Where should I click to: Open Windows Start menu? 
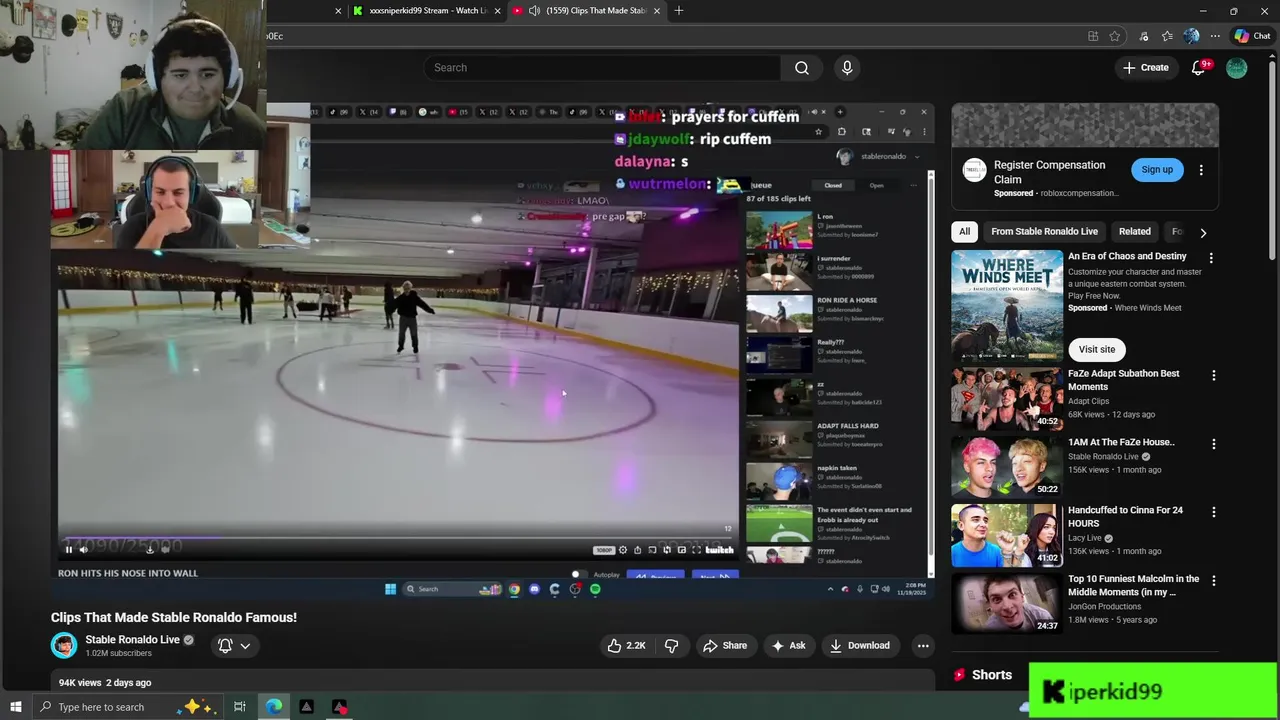tap(15, 707)
